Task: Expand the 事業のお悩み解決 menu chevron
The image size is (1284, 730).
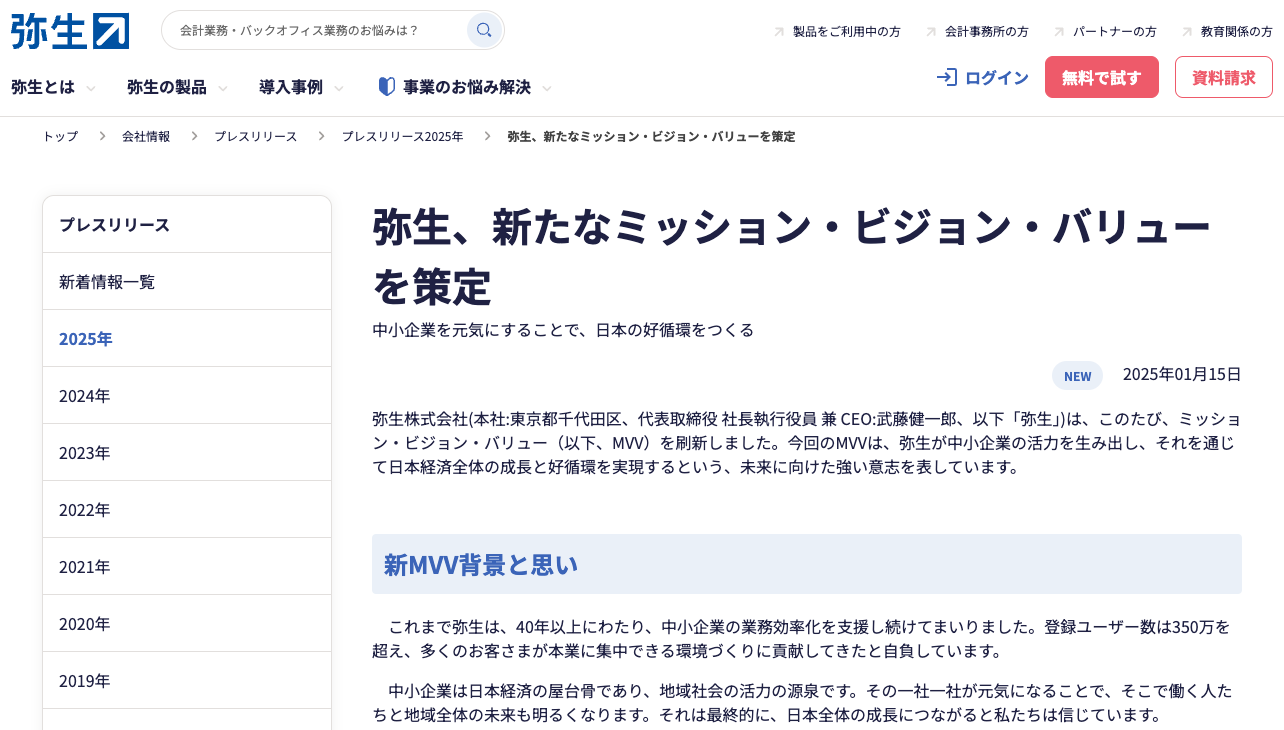Action: coord(547,88)
